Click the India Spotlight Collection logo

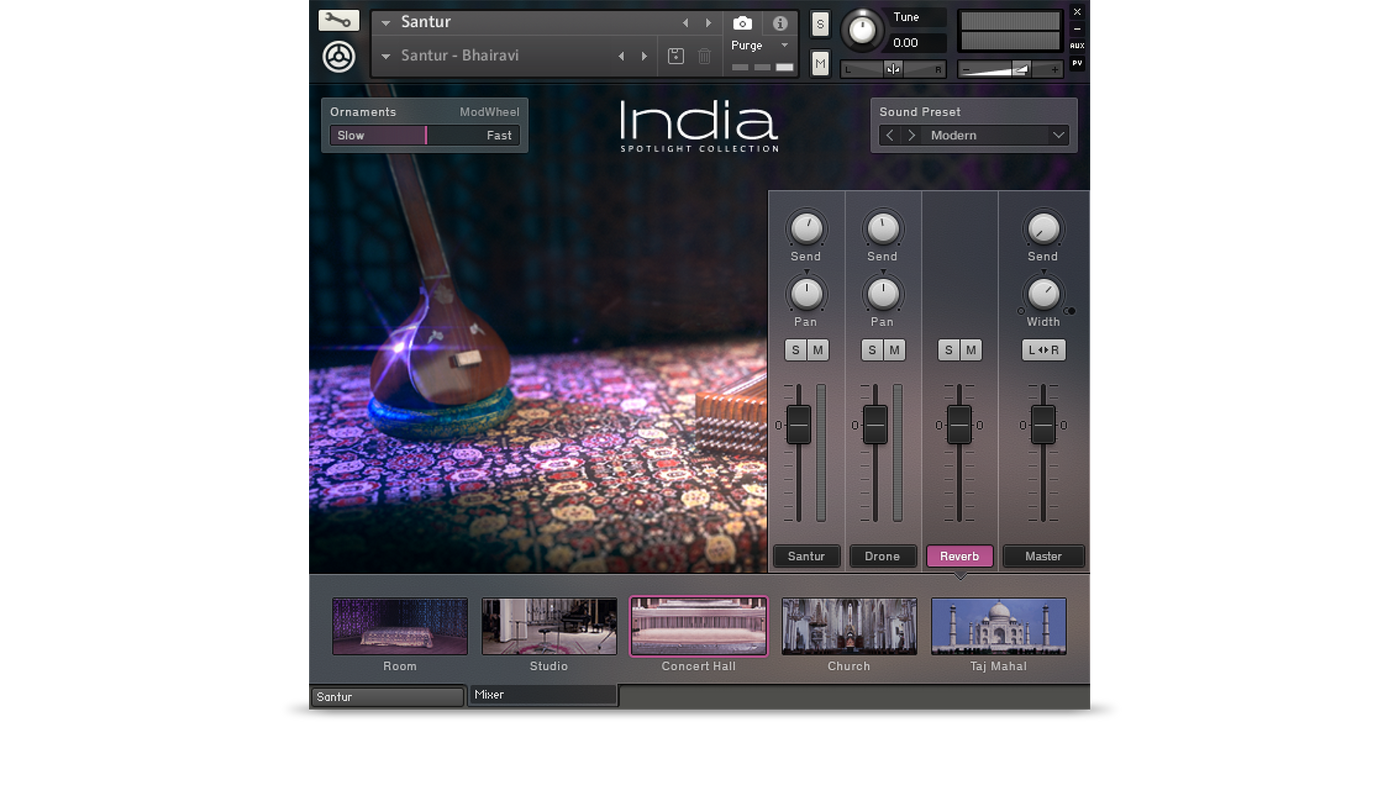tap(699, 126)
